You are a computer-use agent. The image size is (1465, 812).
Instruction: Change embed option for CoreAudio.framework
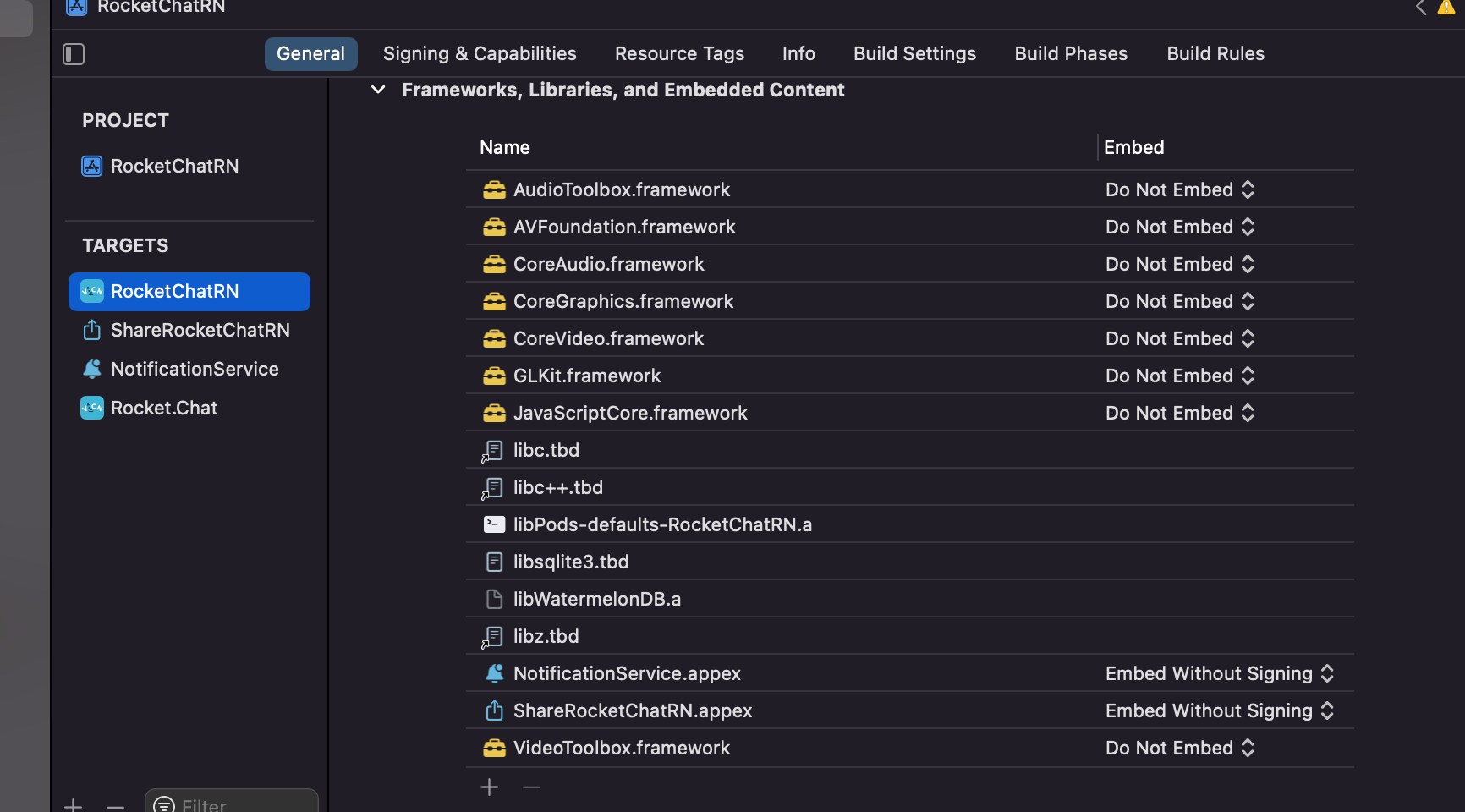1180,264
